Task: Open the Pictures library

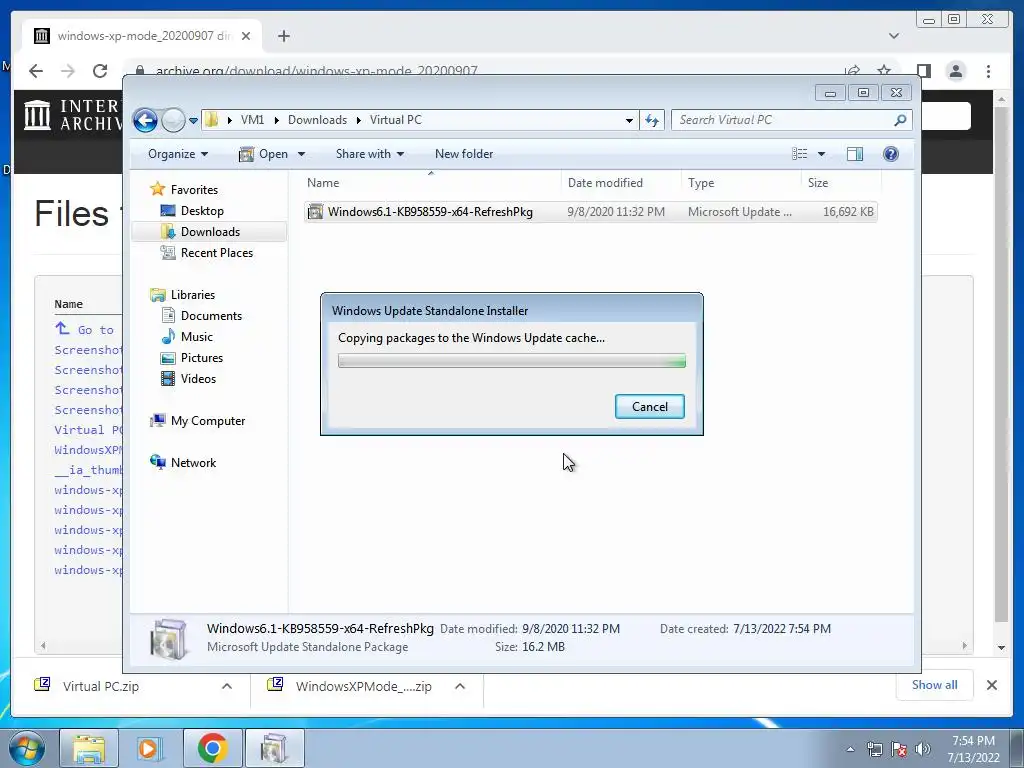Action: 201,357
